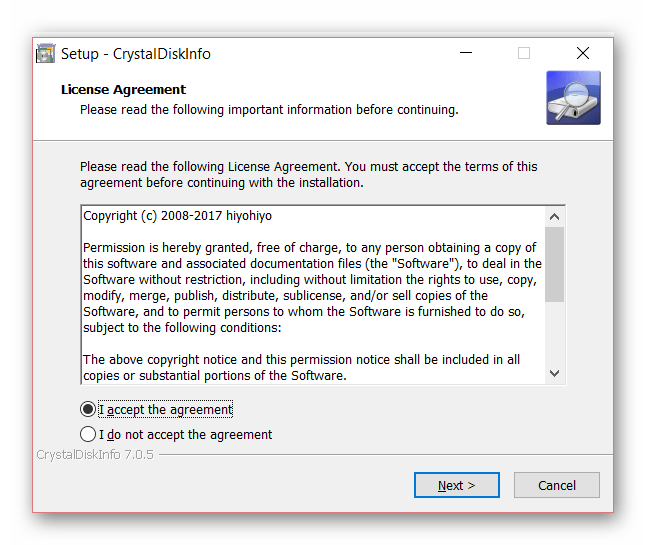This screenshot has width=646, height=545.
Task: Minimize the Setup window
Action: pos(466,53)
